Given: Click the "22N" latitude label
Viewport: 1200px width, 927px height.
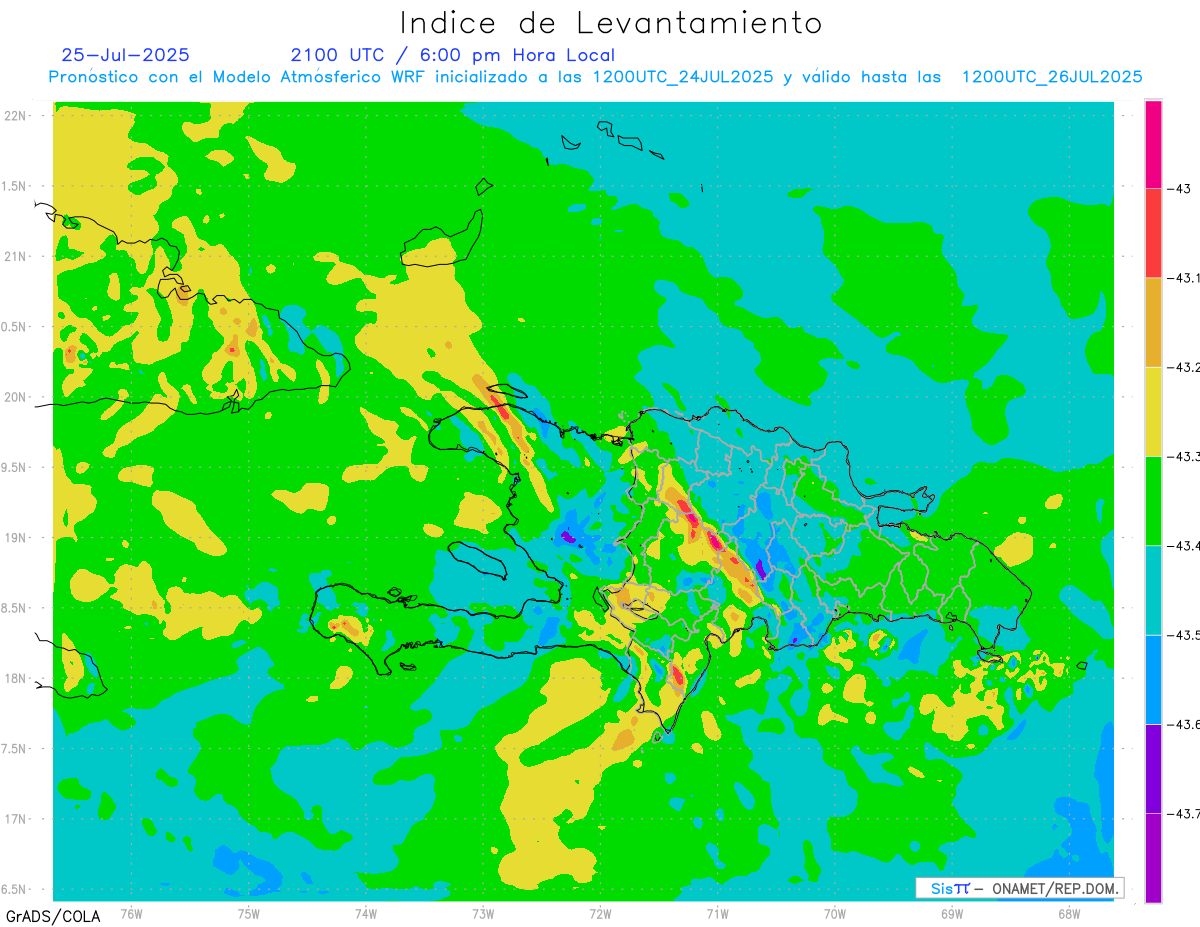Looking at the screenshot, I should [x=16, y=116].
